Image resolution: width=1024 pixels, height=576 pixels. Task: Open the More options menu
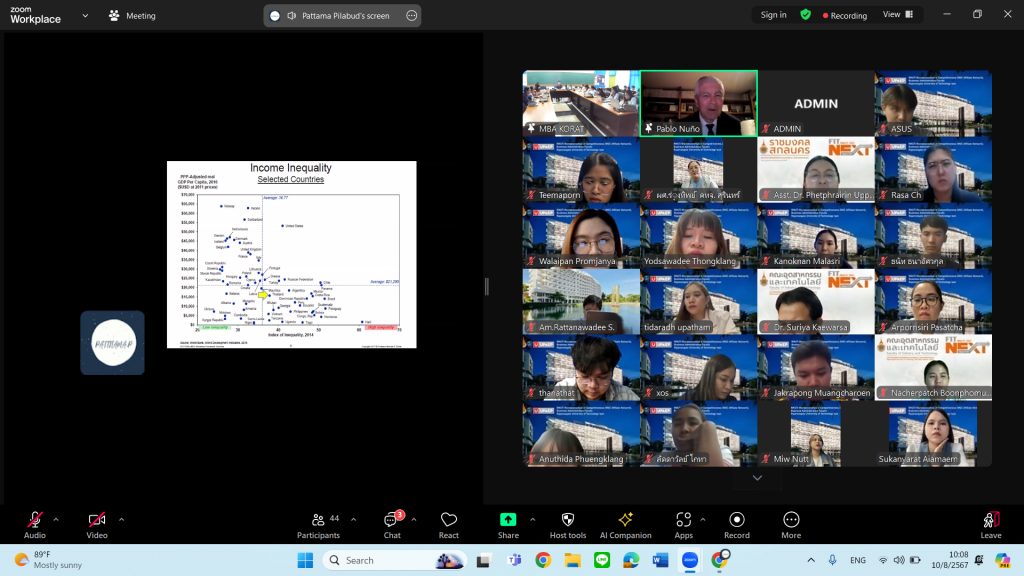(791, 520)
